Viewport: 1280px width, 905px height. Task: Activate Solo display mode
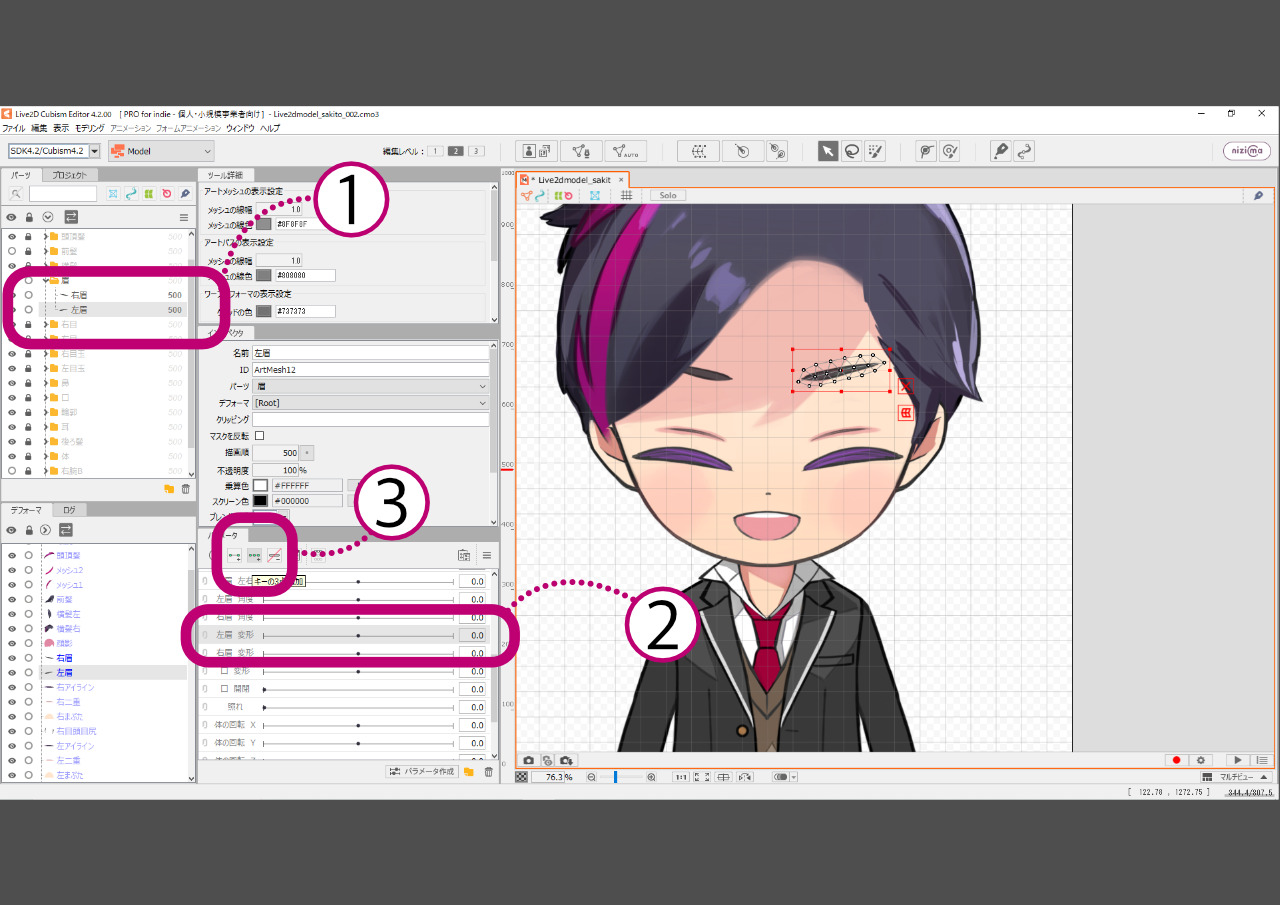click(x=667, y=195)
